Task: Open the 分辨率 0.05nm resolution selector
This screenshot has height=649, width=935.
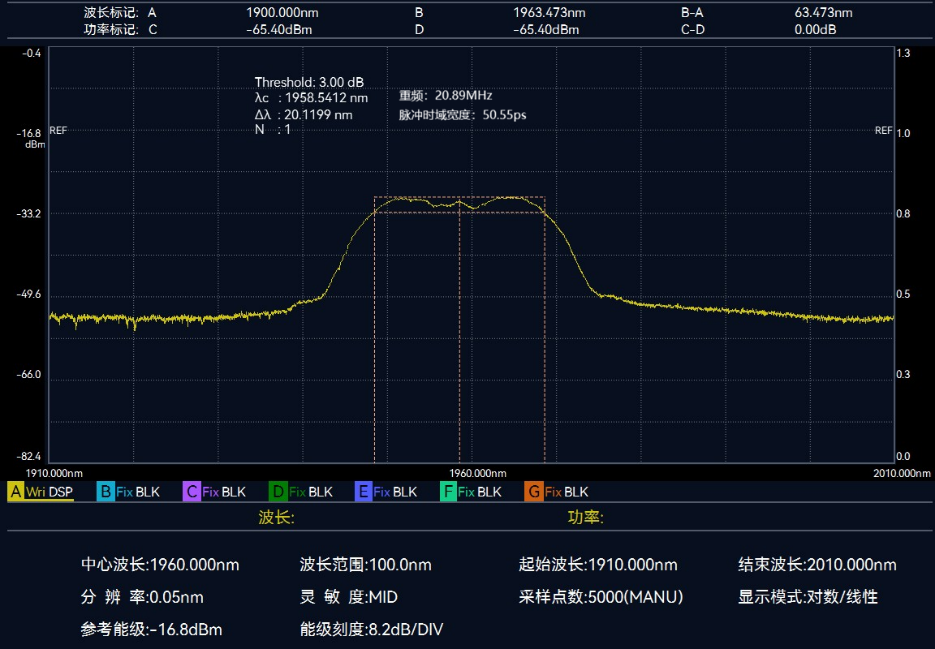Action: pyautogui.click(x=142, y=597)
